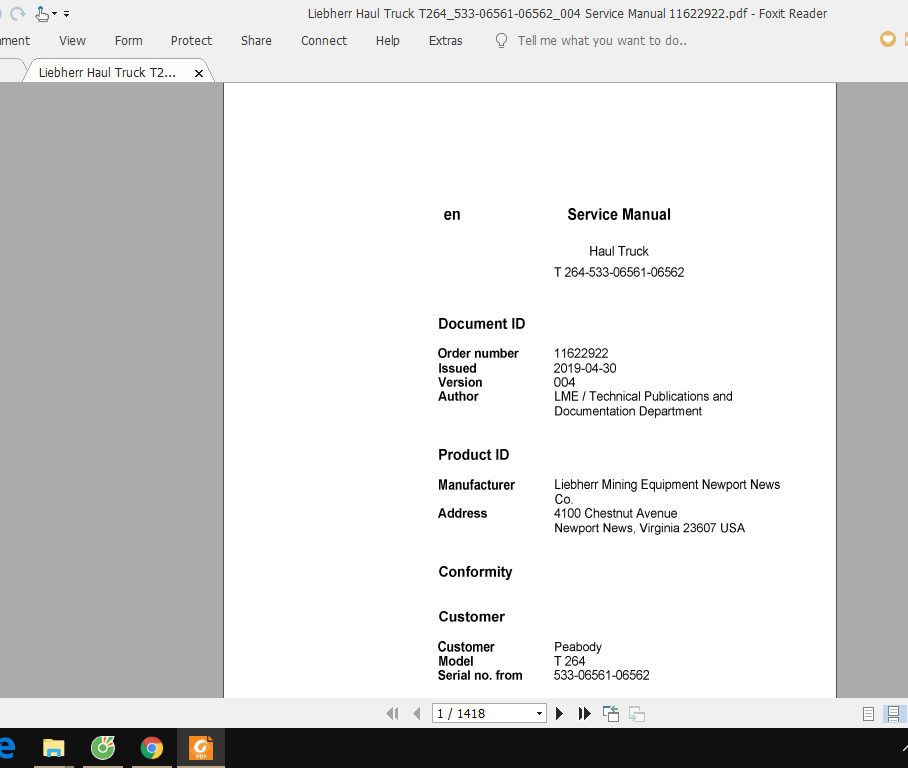Screen dimensions: 908x768
Task: Click the order number '11622922'
Action: pos(581,353)
